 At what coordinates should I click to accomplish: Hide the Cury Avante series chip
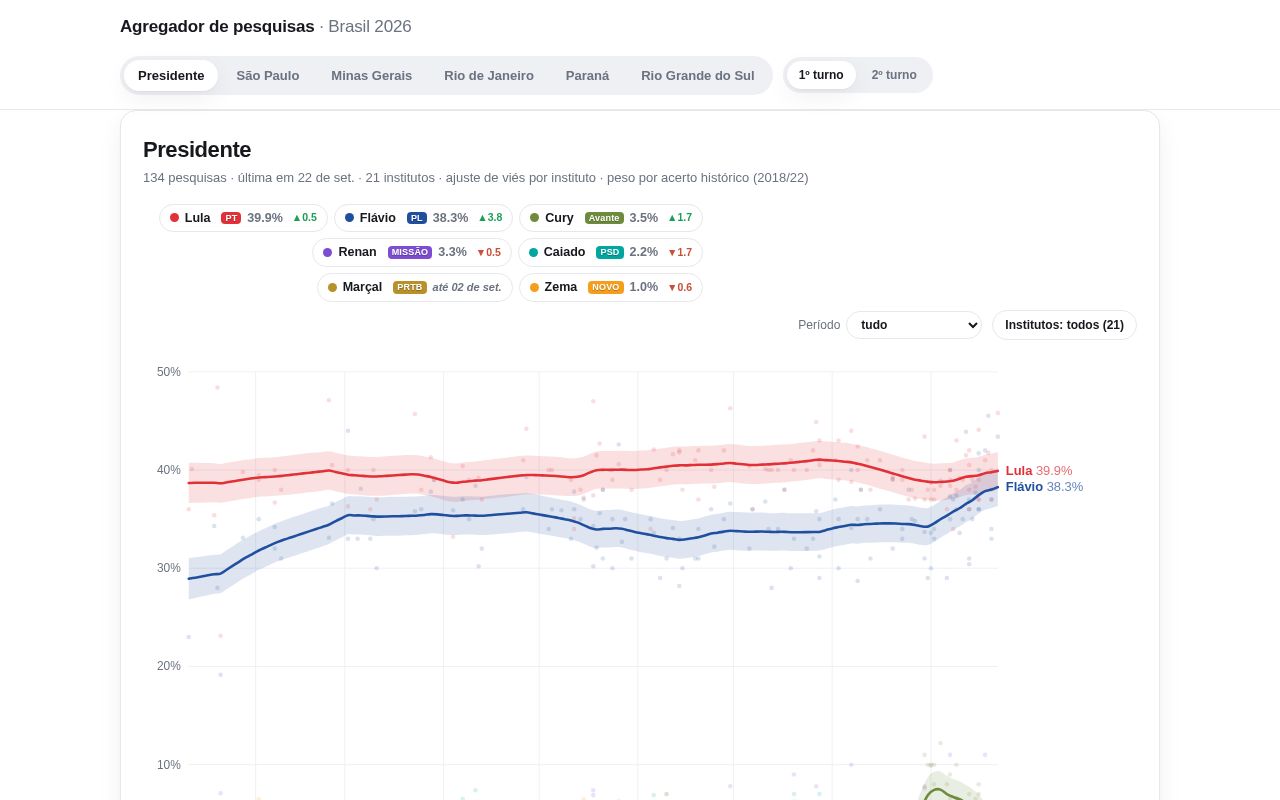click(611, 218)
